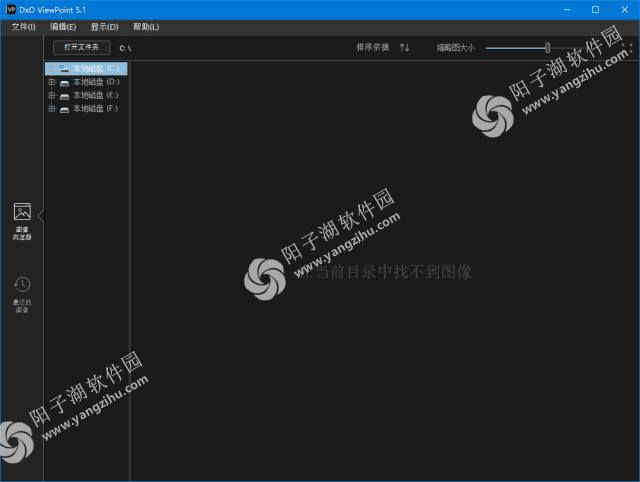Expand the 本地磁盘 (E:) tree node

click(51, 96)
